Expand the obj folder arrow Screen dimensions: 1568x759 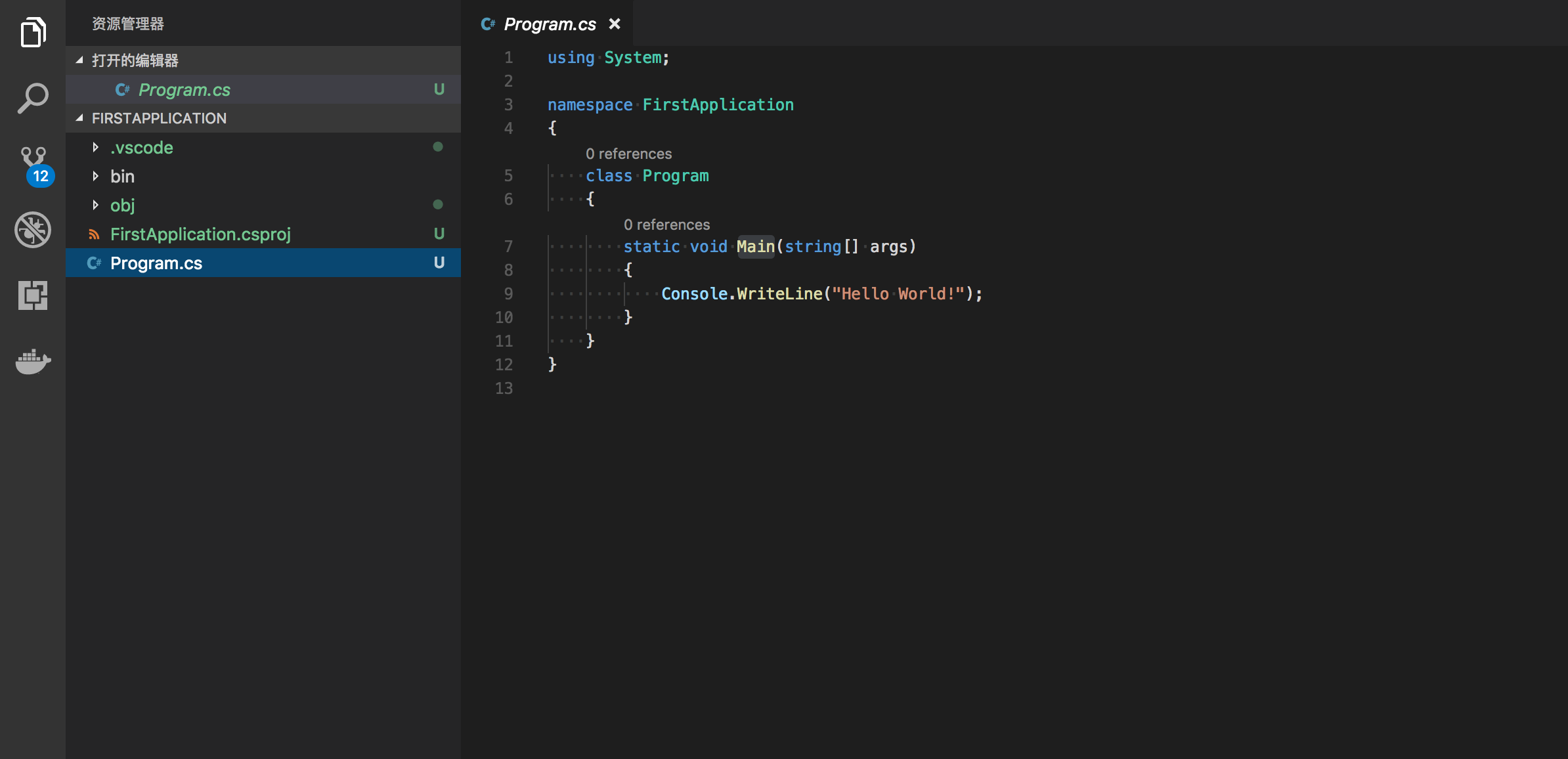pos(96,205)
